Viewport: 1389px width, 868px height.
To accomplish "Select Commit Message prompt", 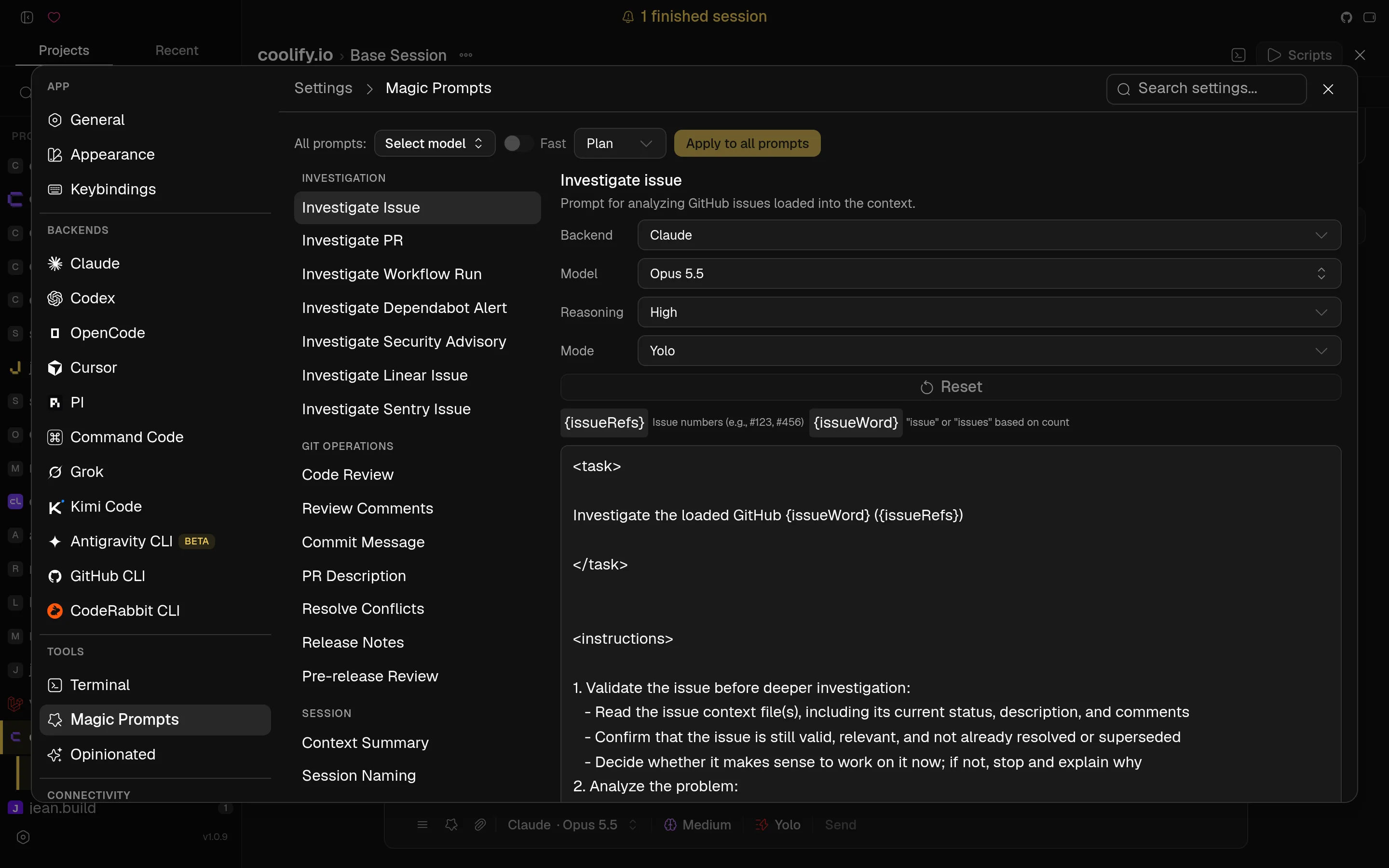I will coord(417,542).
